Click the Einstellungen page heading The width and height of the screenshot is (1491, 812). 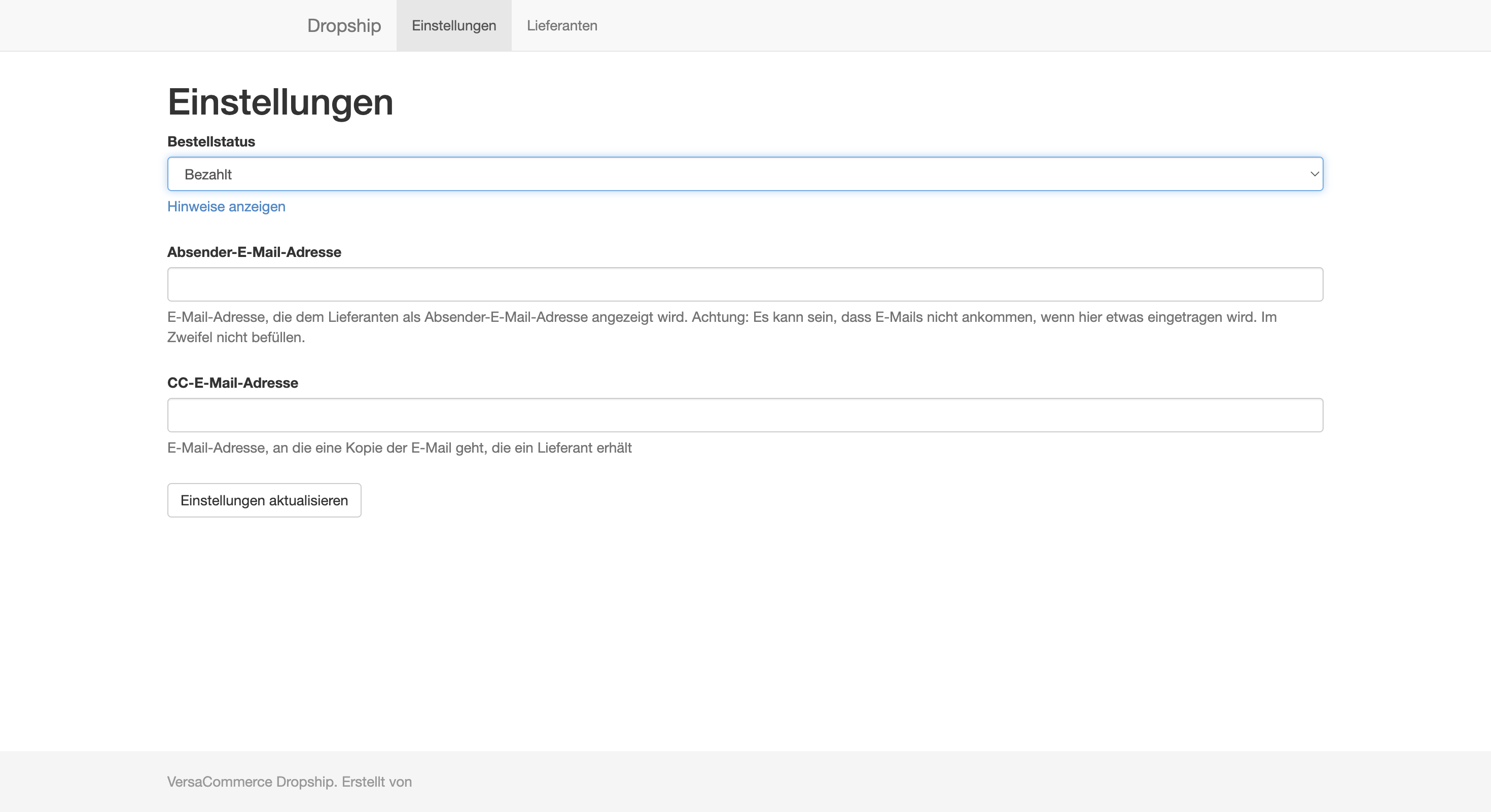(x=281, y=102)
